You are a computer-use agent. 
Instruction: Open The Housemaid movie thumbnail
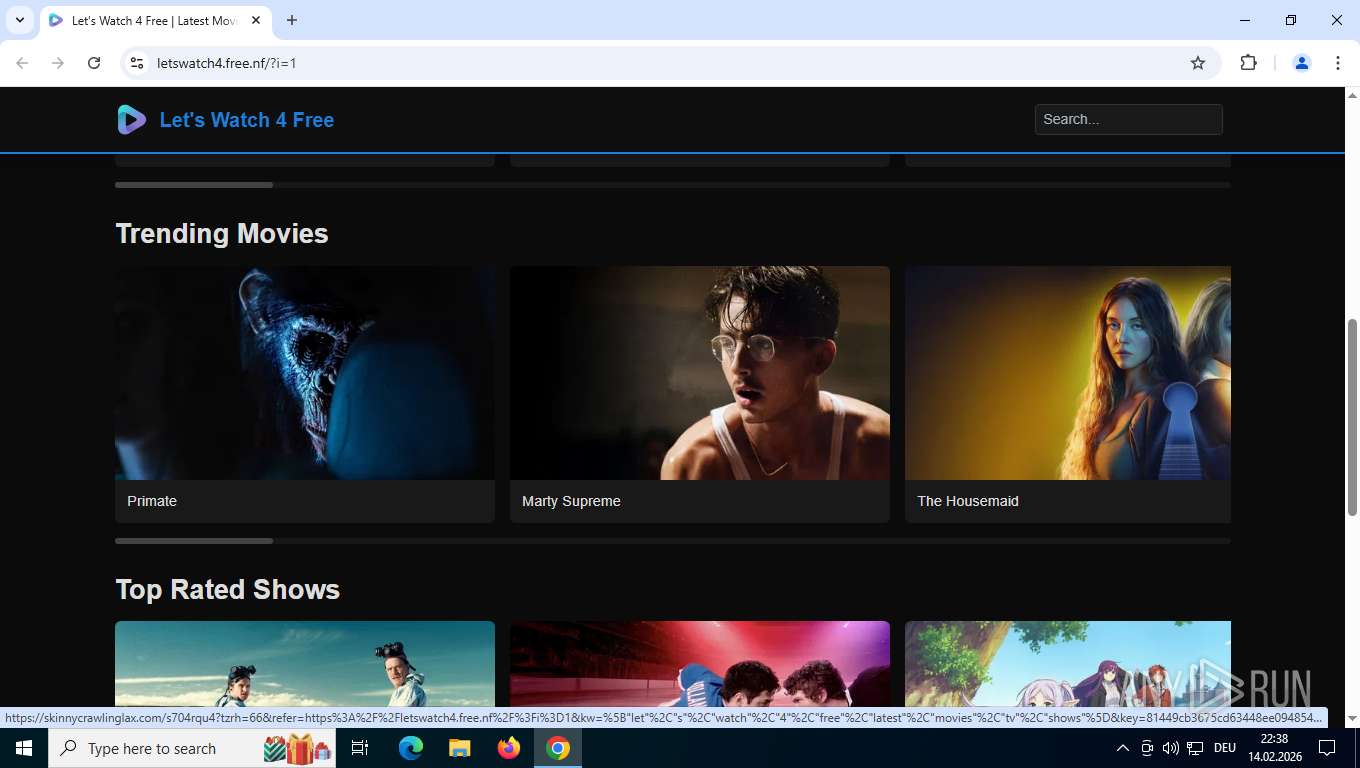[x=1068, y=373]
